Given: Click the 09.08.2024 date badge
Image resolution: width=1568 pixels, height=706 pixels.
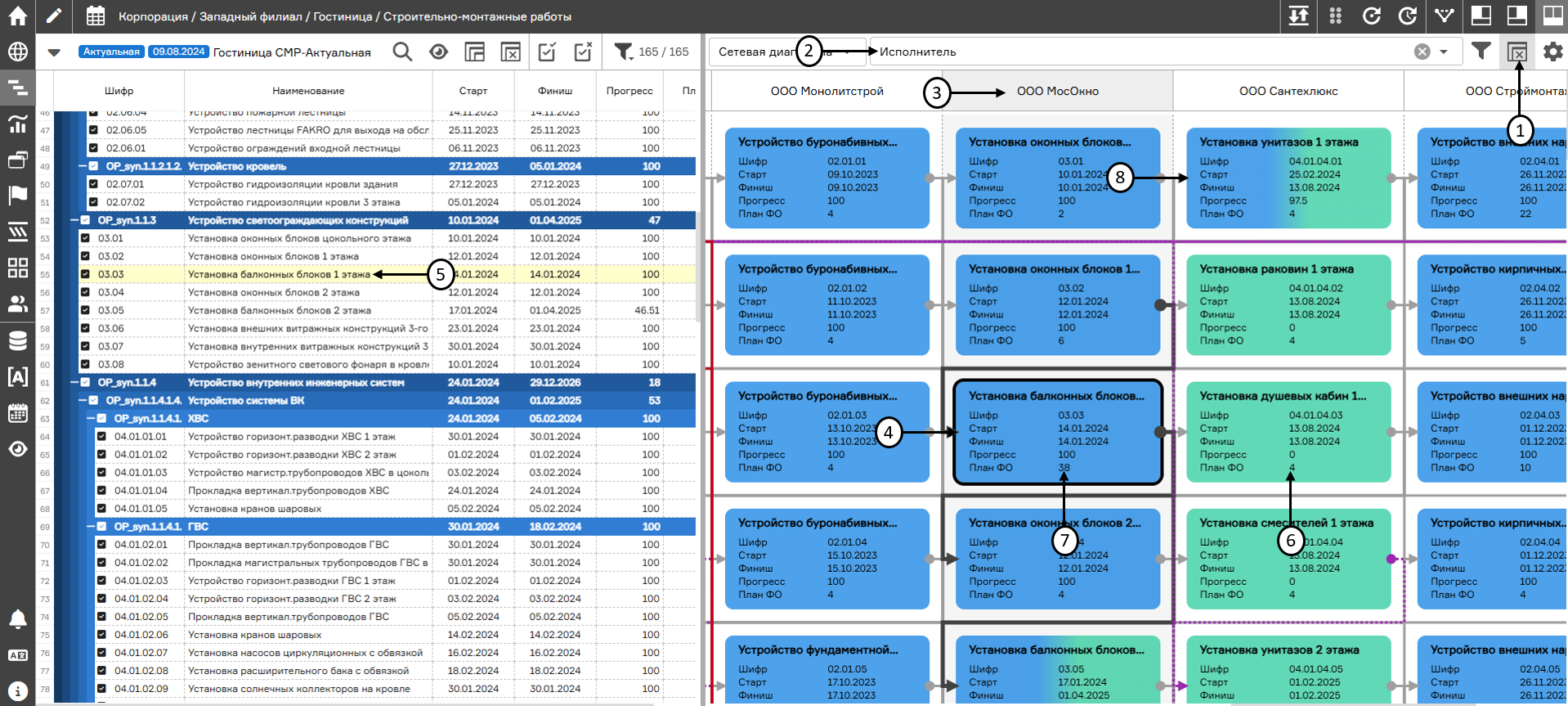Looking at the screenshot, I should pyautogui.click(x=179, y=52).
